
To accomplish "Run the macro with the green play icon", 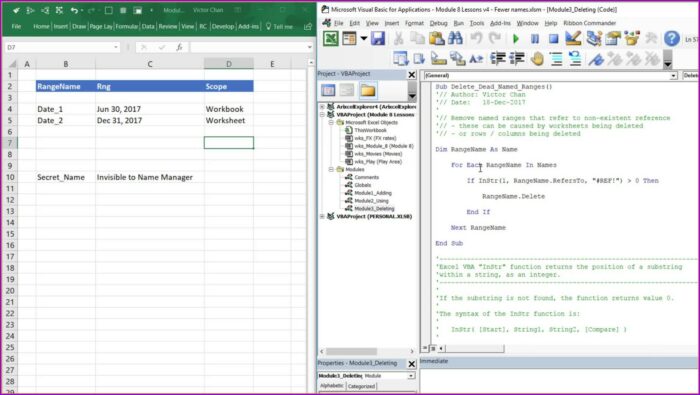I will click(516, 39).
